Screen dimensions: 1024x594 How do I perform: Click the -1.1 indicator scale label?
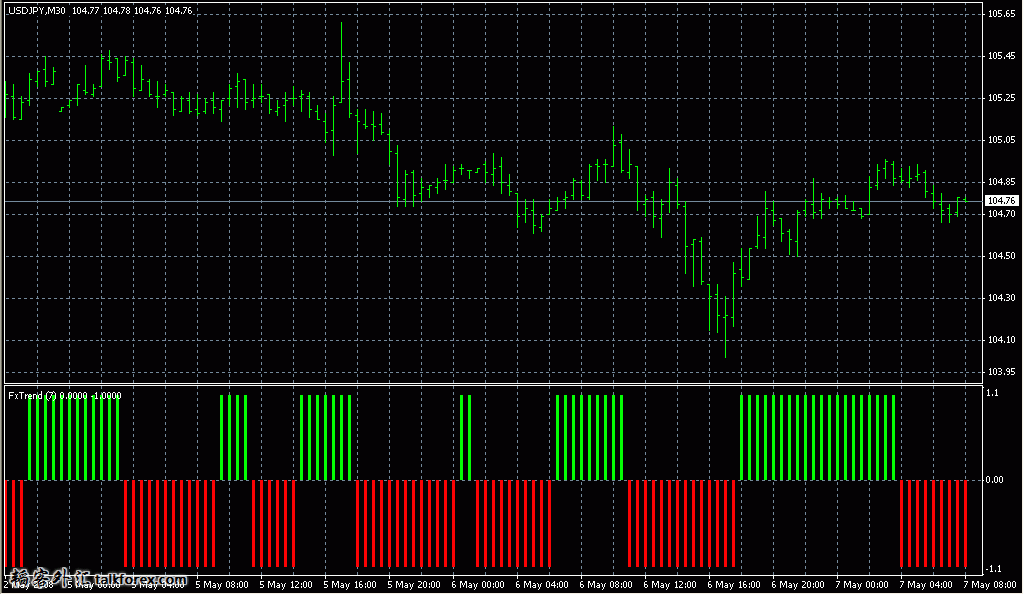coord(993,569)
